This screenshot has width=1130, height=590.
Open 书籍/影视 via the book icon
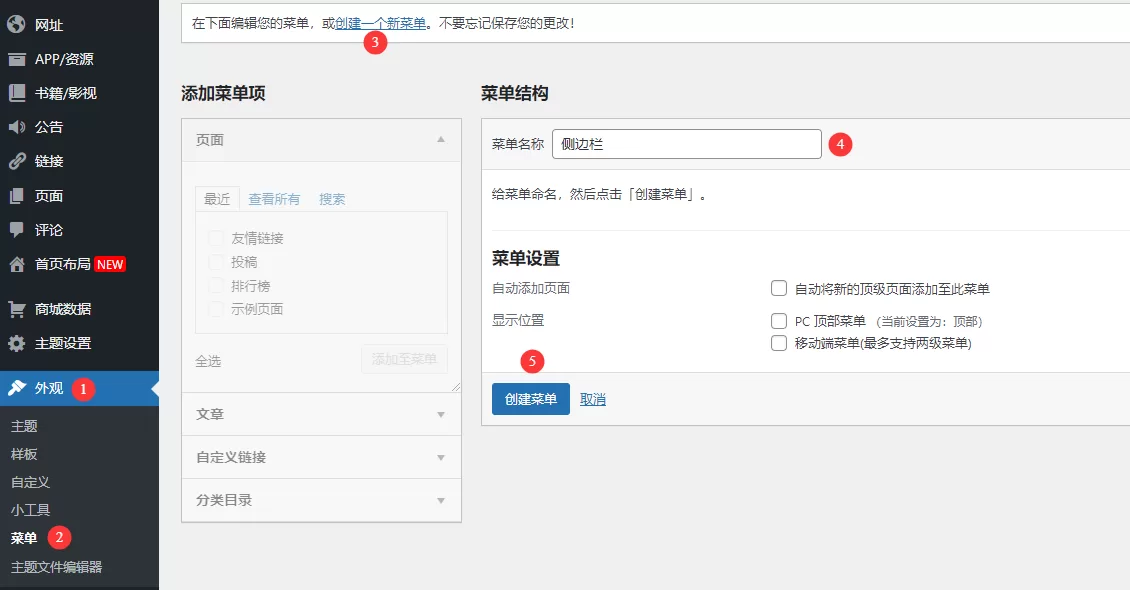(x=14, y=92)
